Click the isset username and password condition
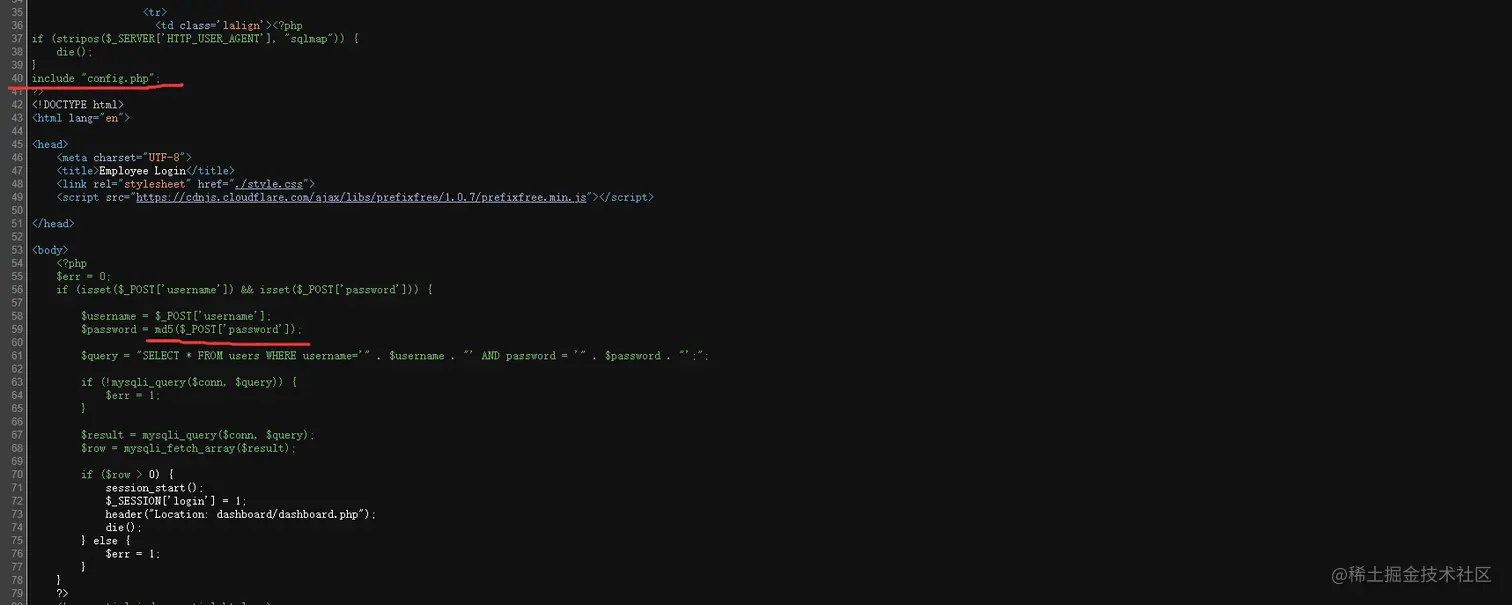 [x=245, y=289]
